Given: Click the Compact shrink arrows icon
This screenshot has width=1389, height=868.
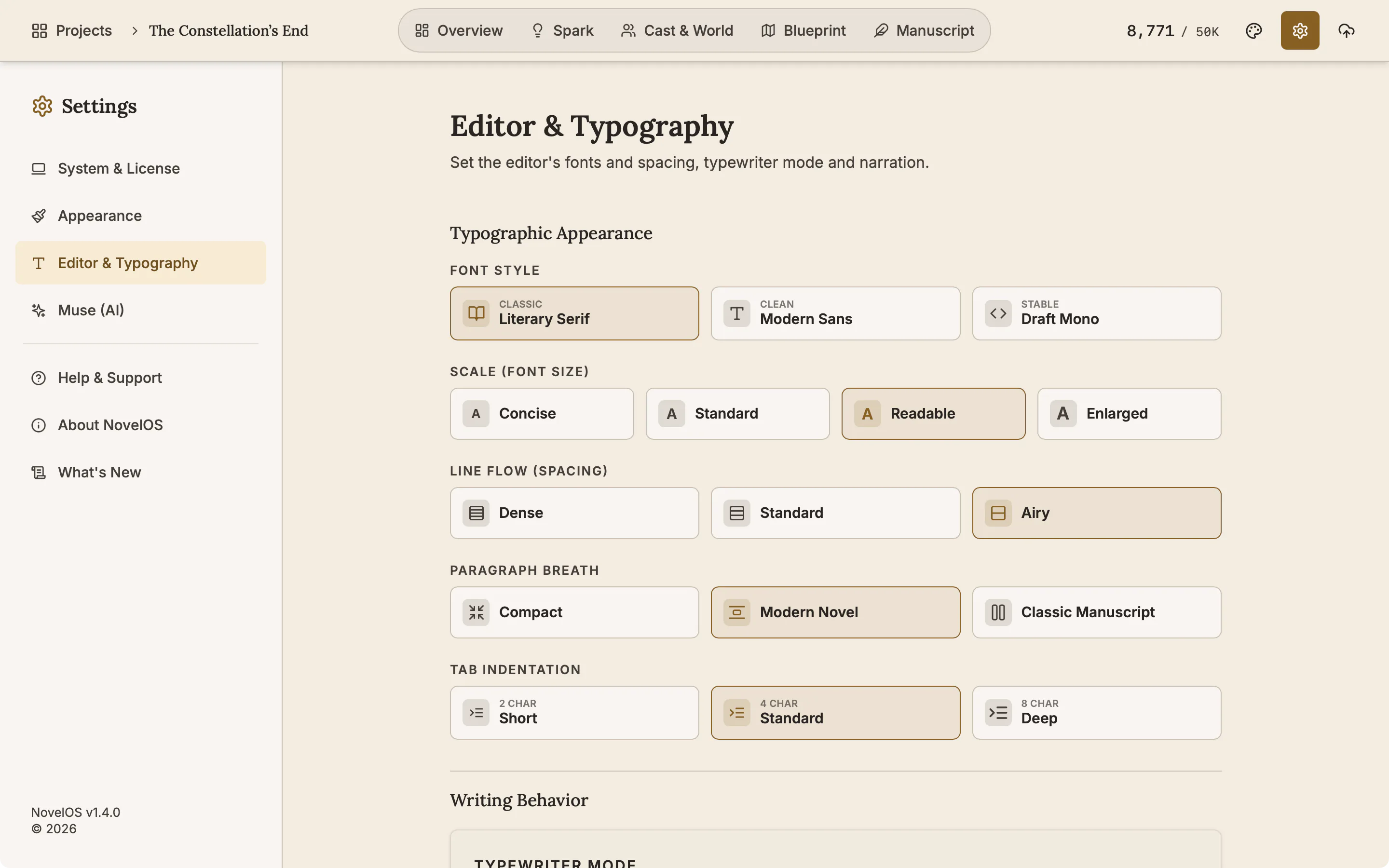Looking at the screenshot, I should pyautogui.click(x=476, y=612).
